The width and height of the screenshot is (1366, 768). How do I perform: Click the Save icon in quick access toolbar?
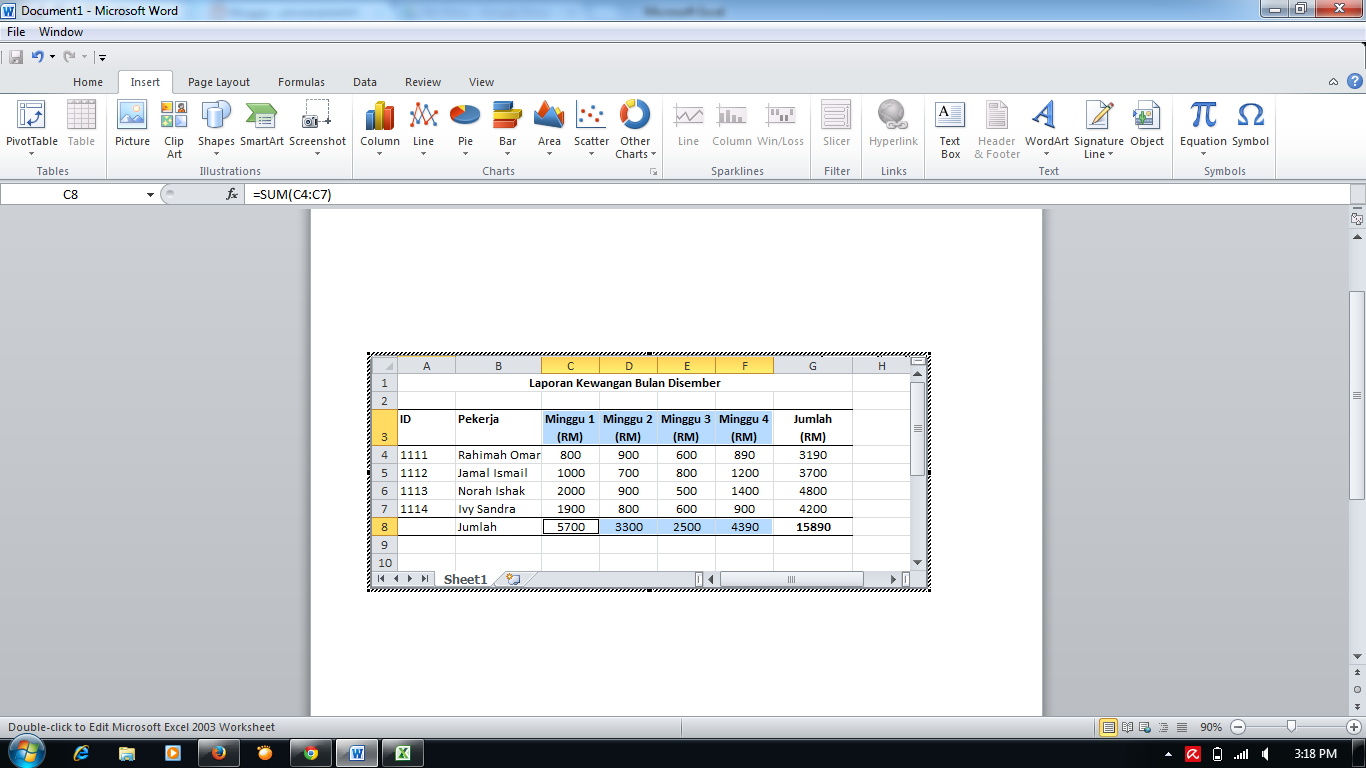coord(16,57)
